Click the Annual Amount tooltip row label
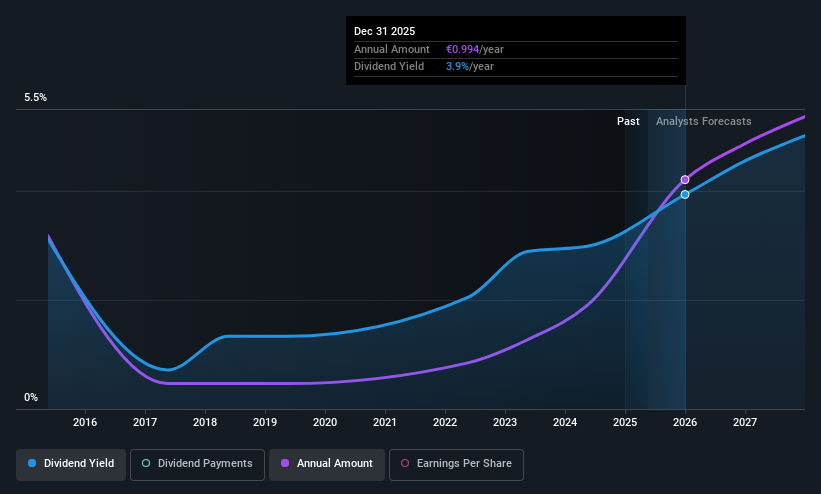The image size is (821, 494). coord(392,49)
